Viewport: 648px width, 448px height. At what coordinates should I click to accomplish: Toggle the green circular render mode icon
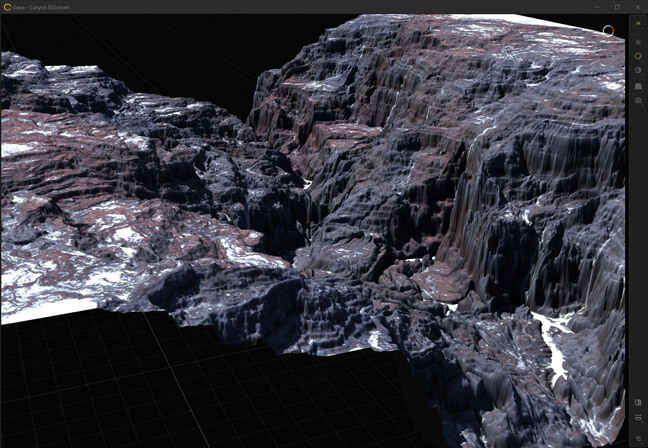coord(638,56)
